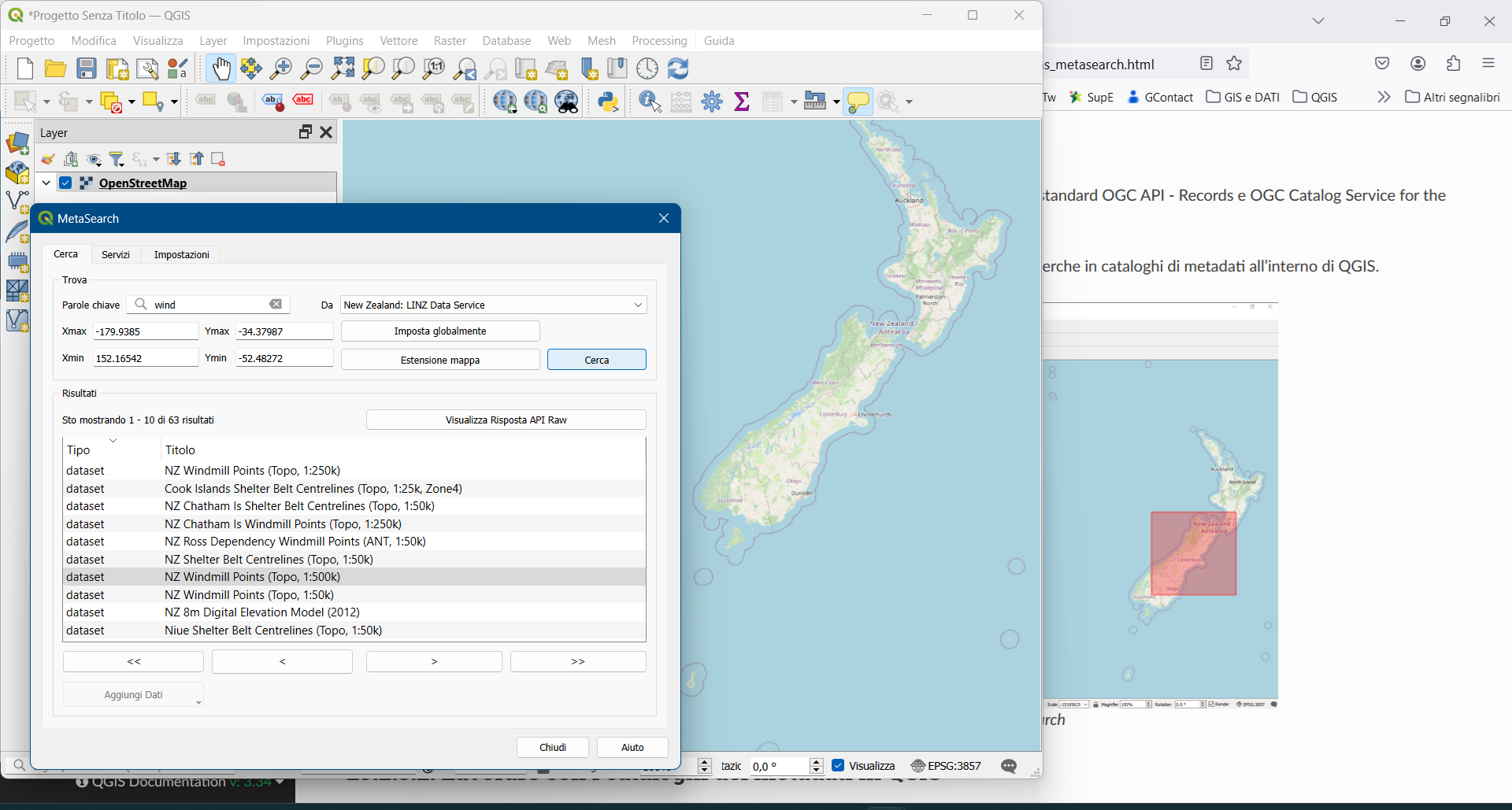This screenshot has height=810, width=1512.
Task: Select the Identify Features tool
Action: (650, 102)
